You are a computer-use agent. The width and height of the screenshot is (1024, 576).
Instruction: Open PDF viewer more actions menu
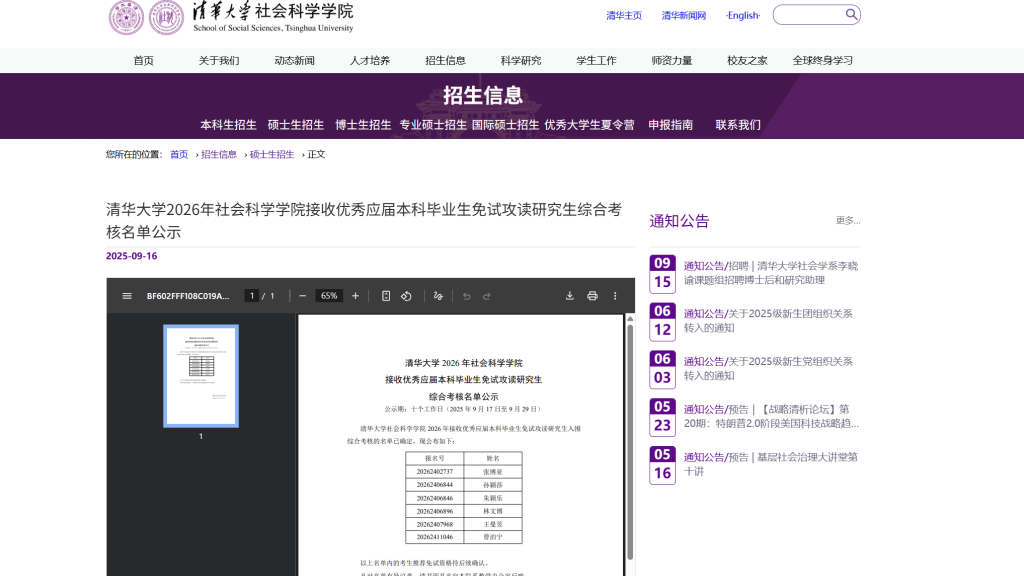tap(615, 296)
